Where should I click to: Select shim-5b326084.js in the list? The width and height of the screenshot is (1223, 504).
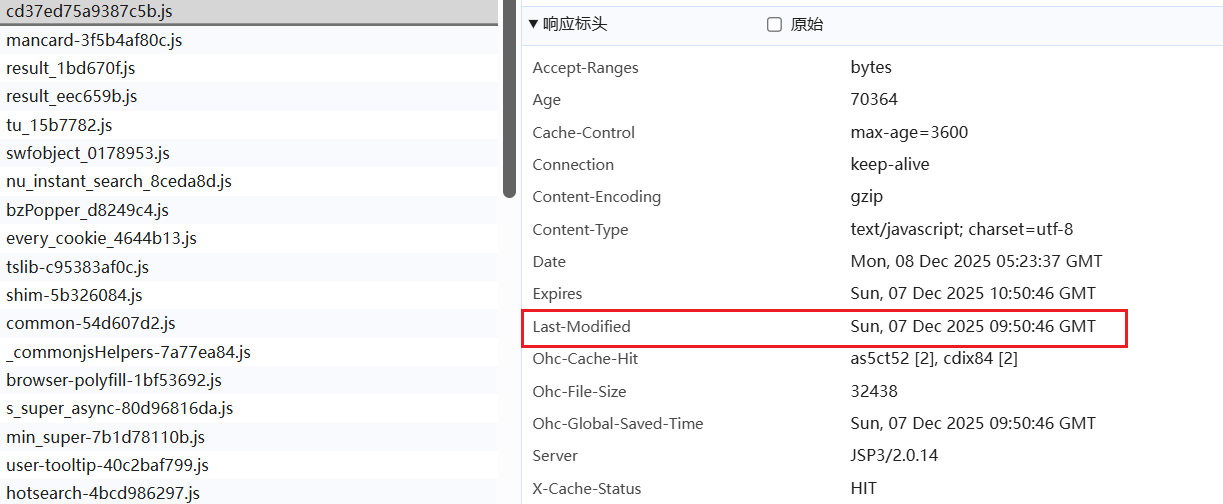249,295
